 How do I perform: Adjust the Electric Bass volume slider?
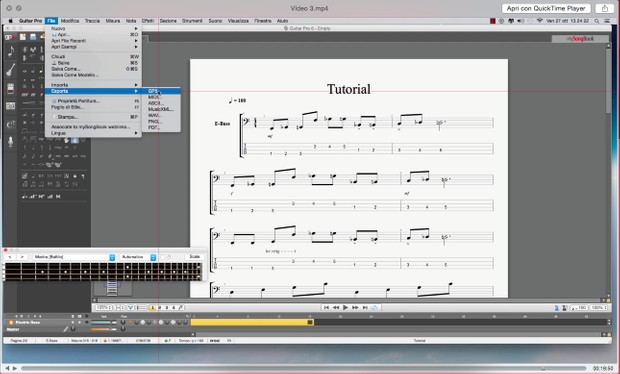pos(104,323)
